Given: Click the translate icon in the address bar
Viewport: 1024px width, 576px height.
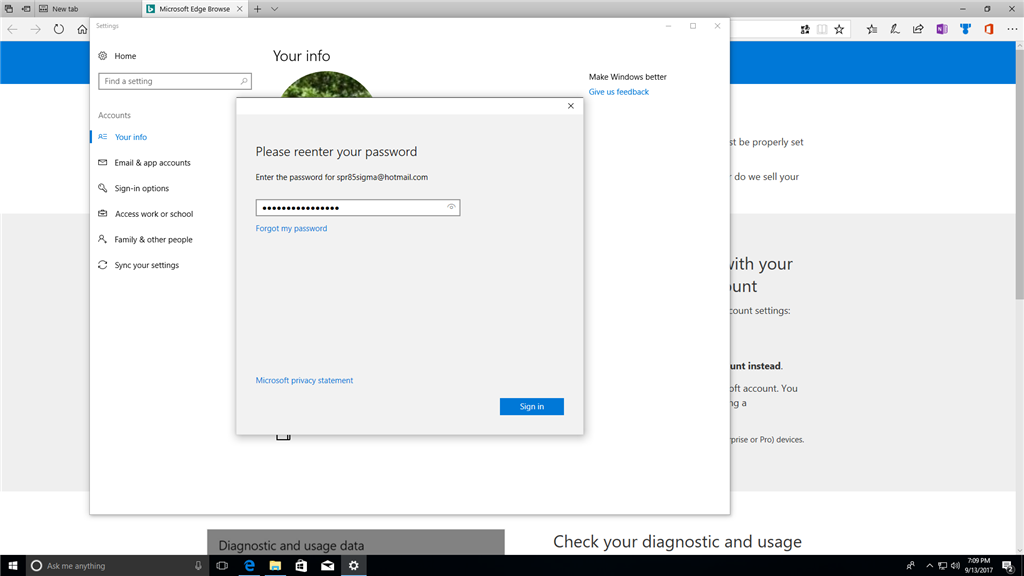Looking at the screenshot, I should coord(805,29).
